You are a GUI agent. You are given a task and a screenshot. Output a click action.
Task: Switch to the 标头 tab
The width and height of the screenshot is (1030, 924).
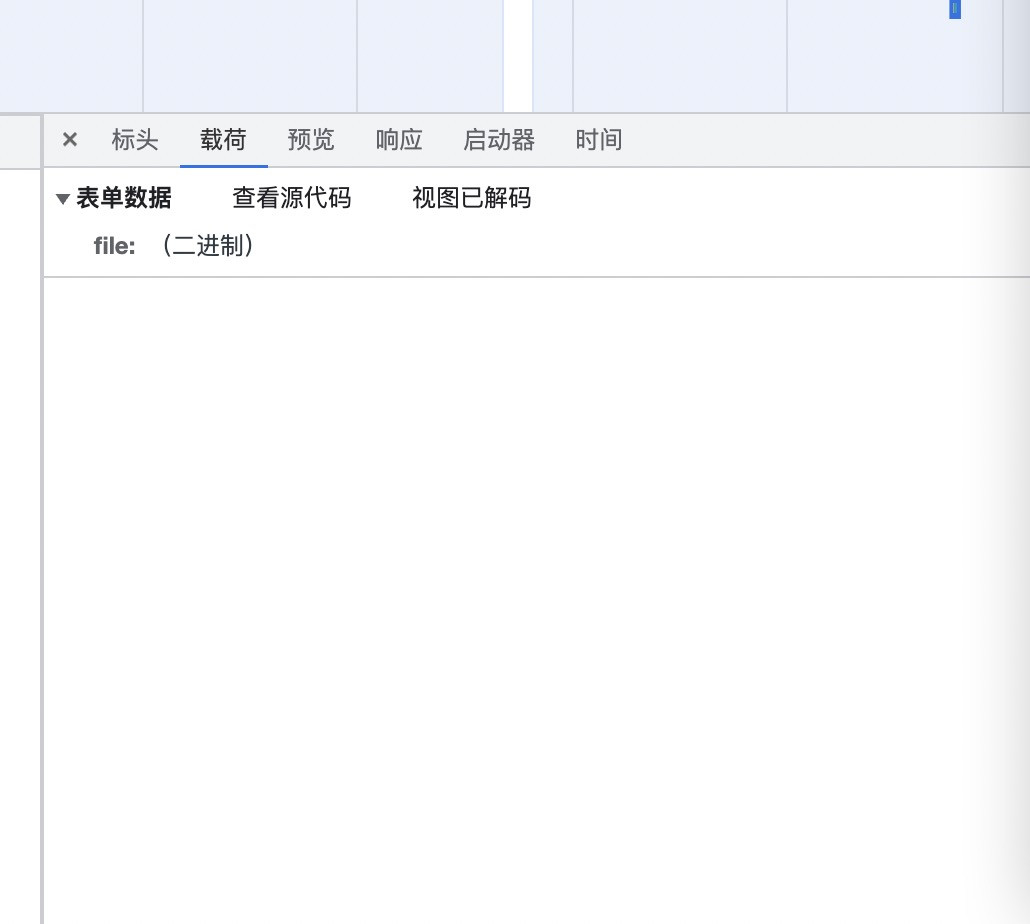pyautogui.click(x=135, y=140)
